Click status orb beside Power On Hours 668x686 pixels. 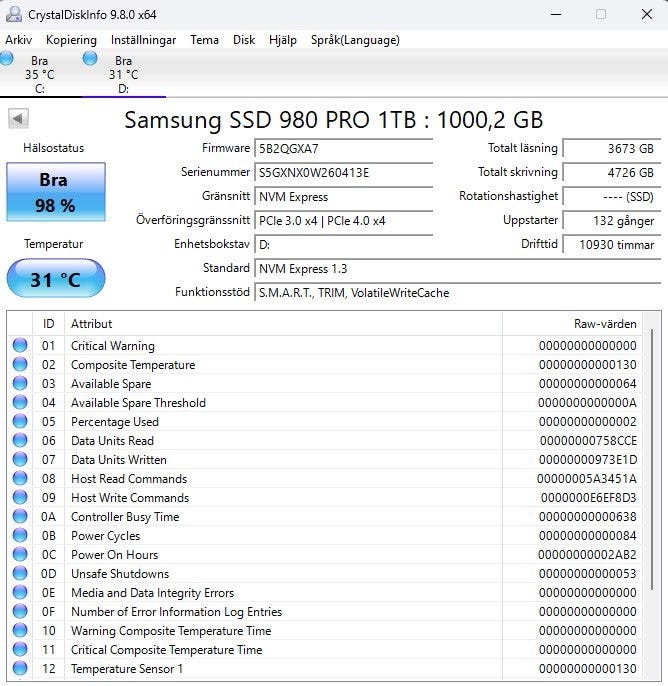point(20,555)
